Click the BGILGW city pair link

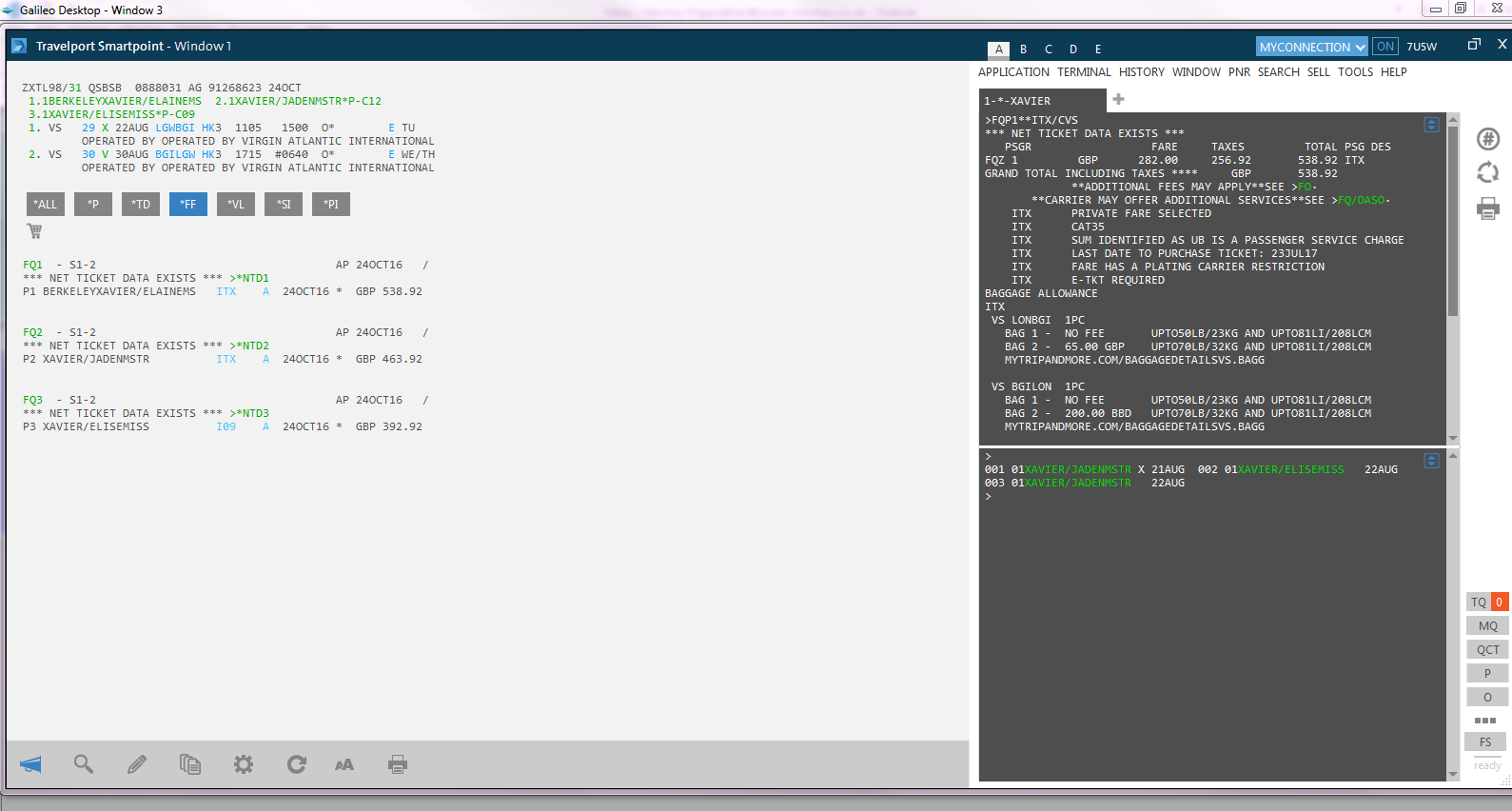[175, 154]
